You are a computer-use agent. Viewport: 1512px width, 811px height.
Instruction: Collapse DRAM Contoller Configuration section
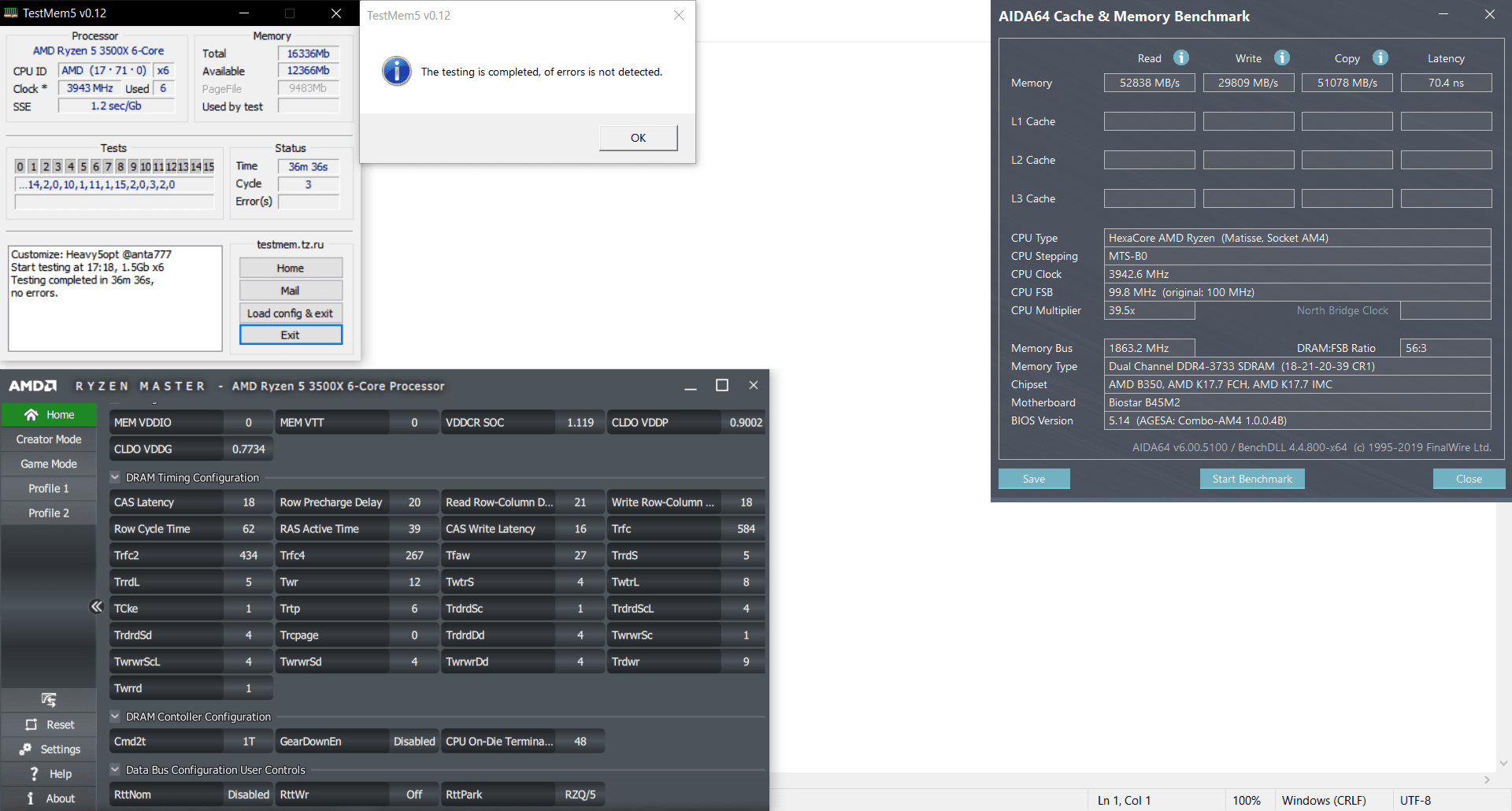coord(115,717)
